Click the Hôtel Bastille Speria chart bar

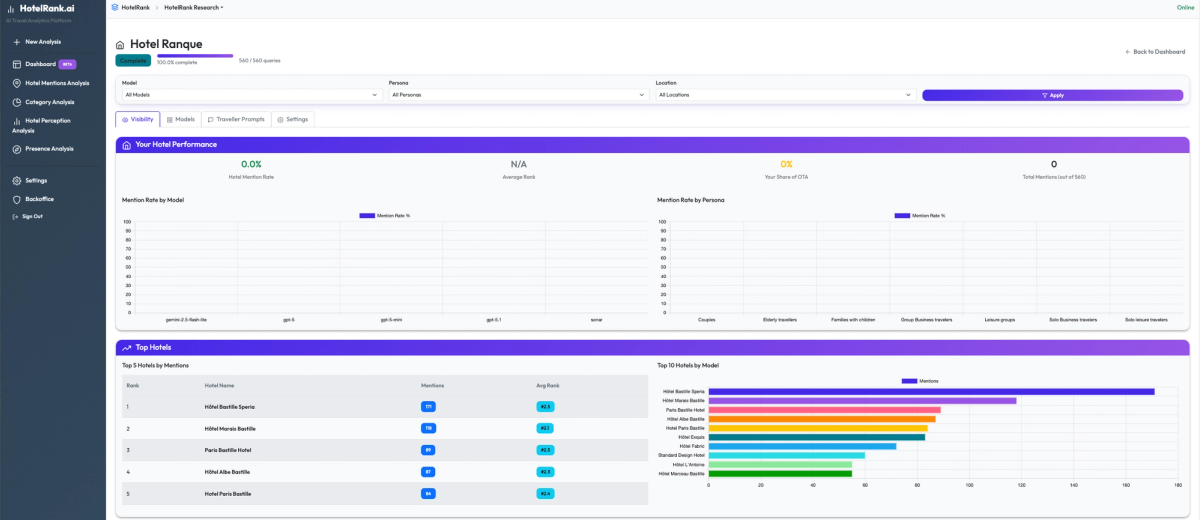coord(931,391)
